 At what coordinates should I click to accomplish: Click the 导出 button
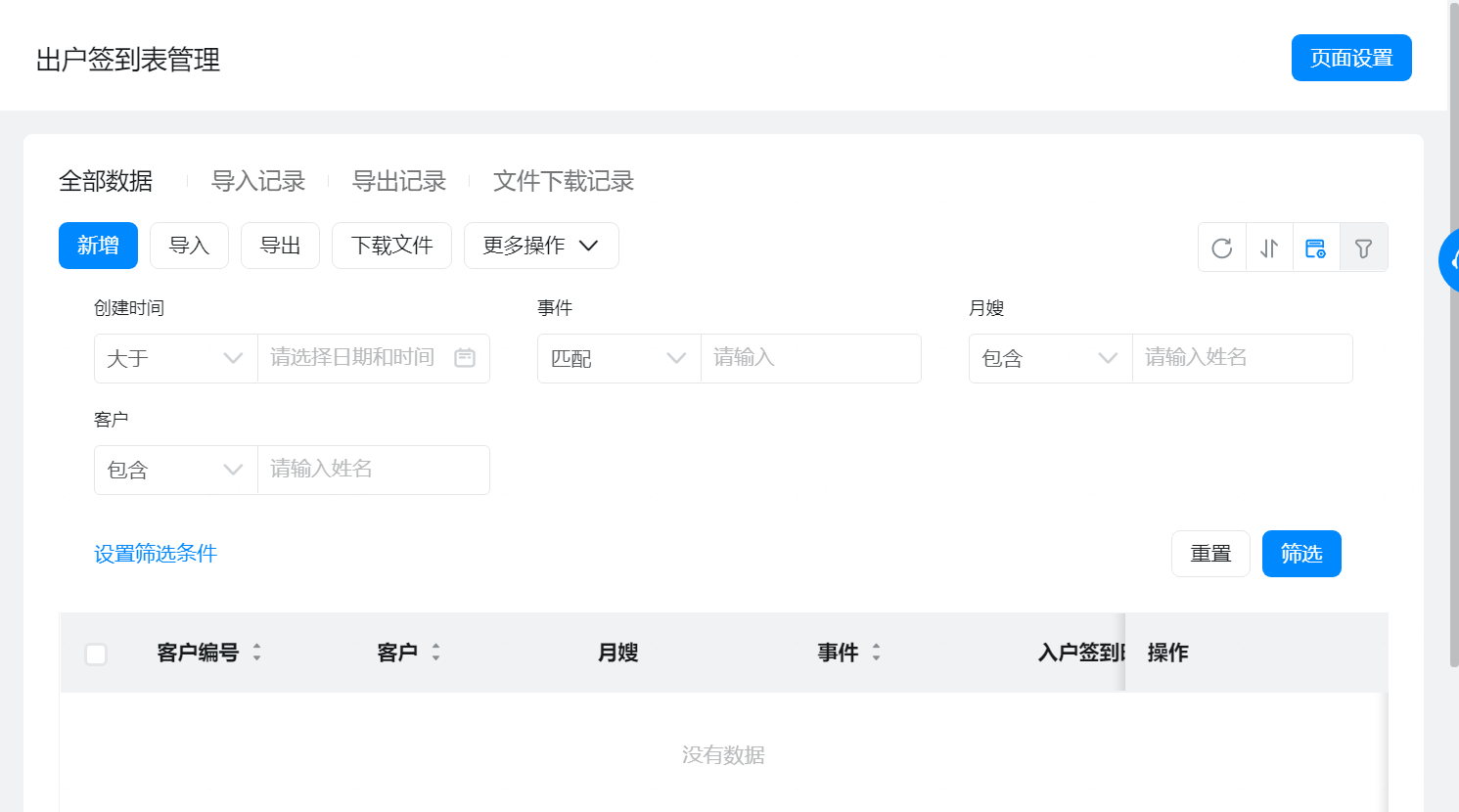click(280, 246)
